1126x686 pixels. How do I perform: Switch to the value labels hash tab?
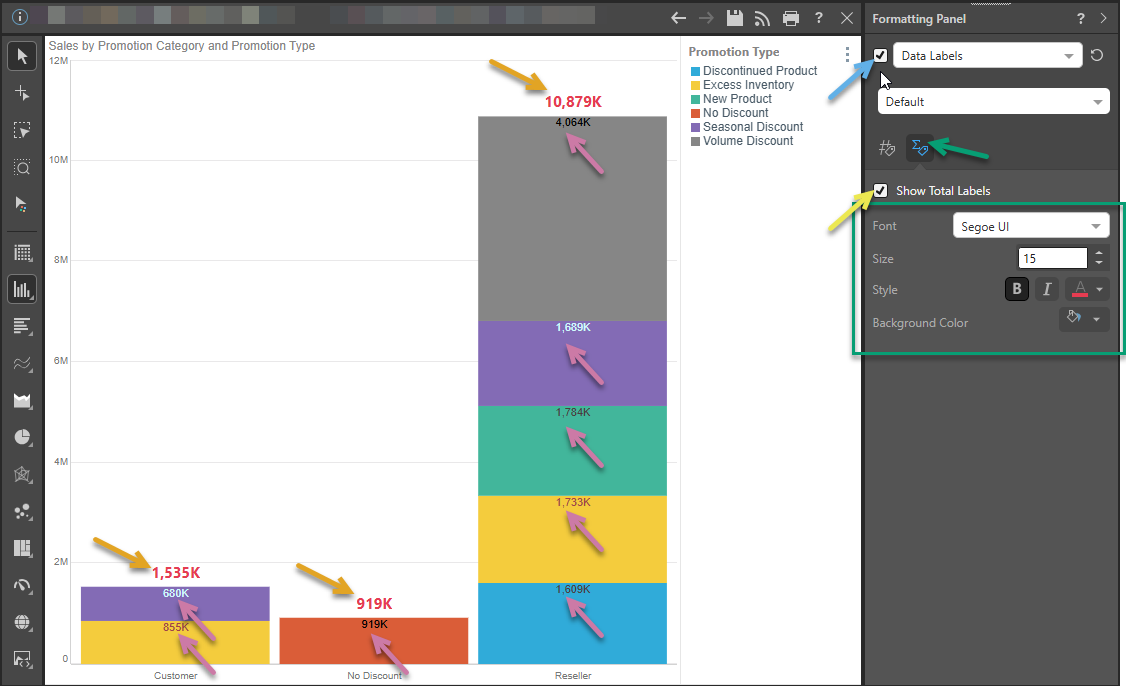[887, 148]
